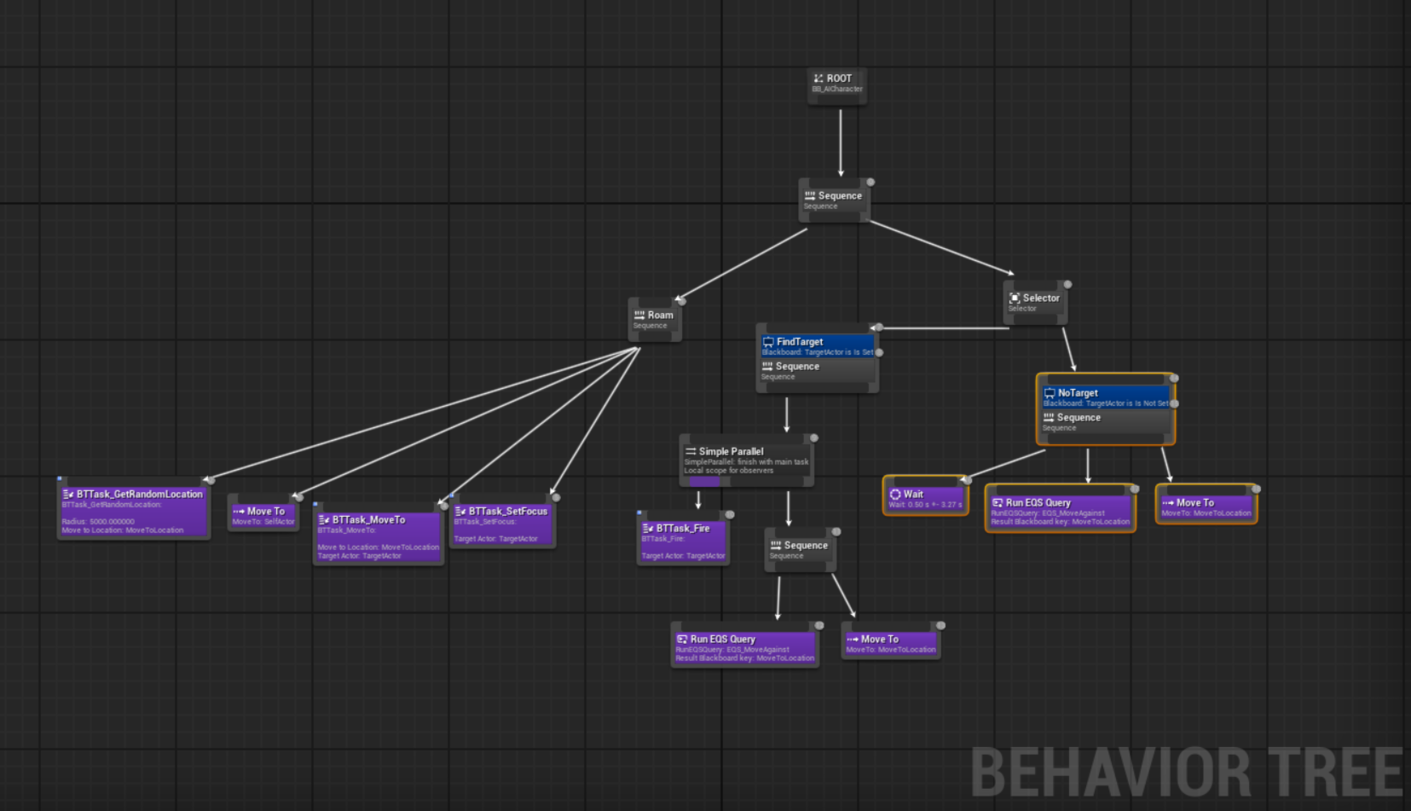Click the Selector node's icon
1411x811 pixels.
tap(1014, 298)
